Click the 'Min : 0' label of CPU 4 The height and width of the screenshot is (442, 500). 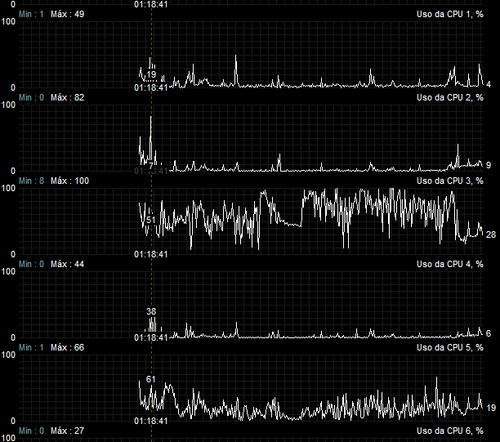click(31, 264)
